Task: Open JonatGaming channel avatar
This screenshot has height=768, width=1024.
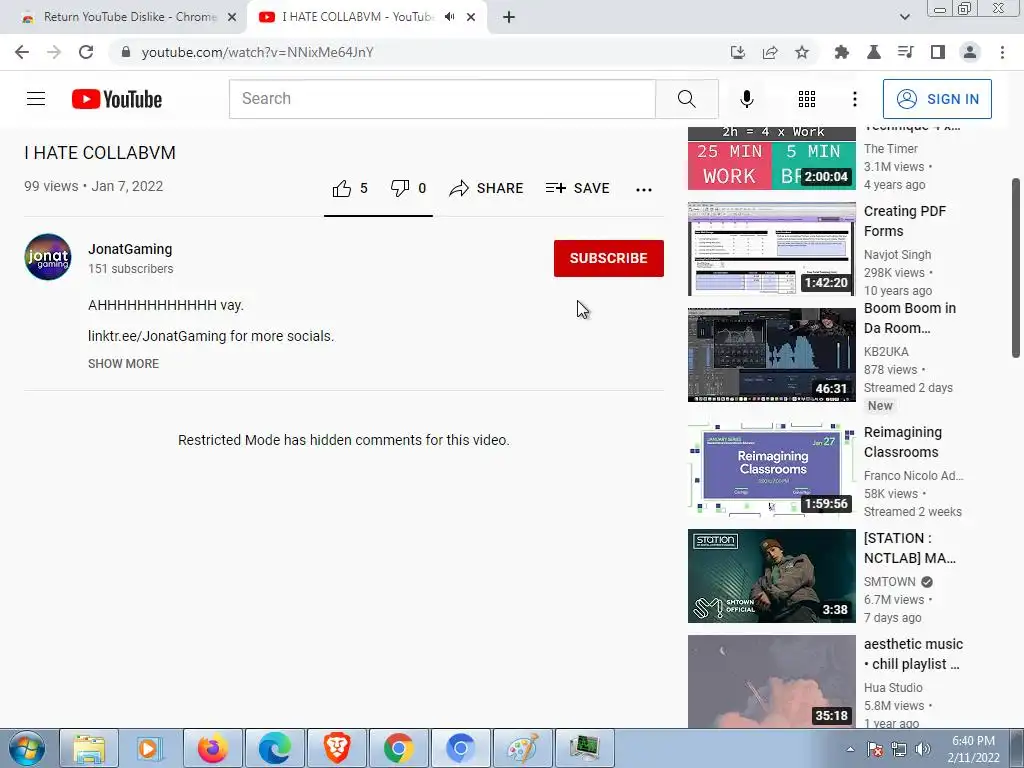Action: 48,257
